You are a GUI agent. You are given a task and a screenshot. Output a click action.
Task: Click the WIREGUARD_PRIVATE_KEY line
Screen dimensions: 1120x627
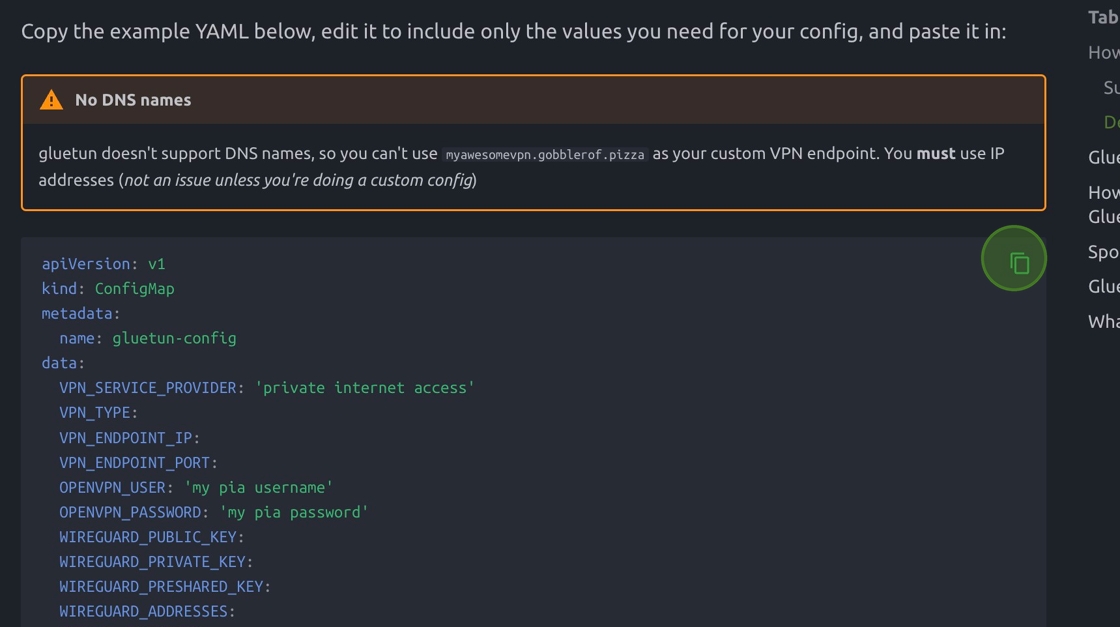[156, 562]
